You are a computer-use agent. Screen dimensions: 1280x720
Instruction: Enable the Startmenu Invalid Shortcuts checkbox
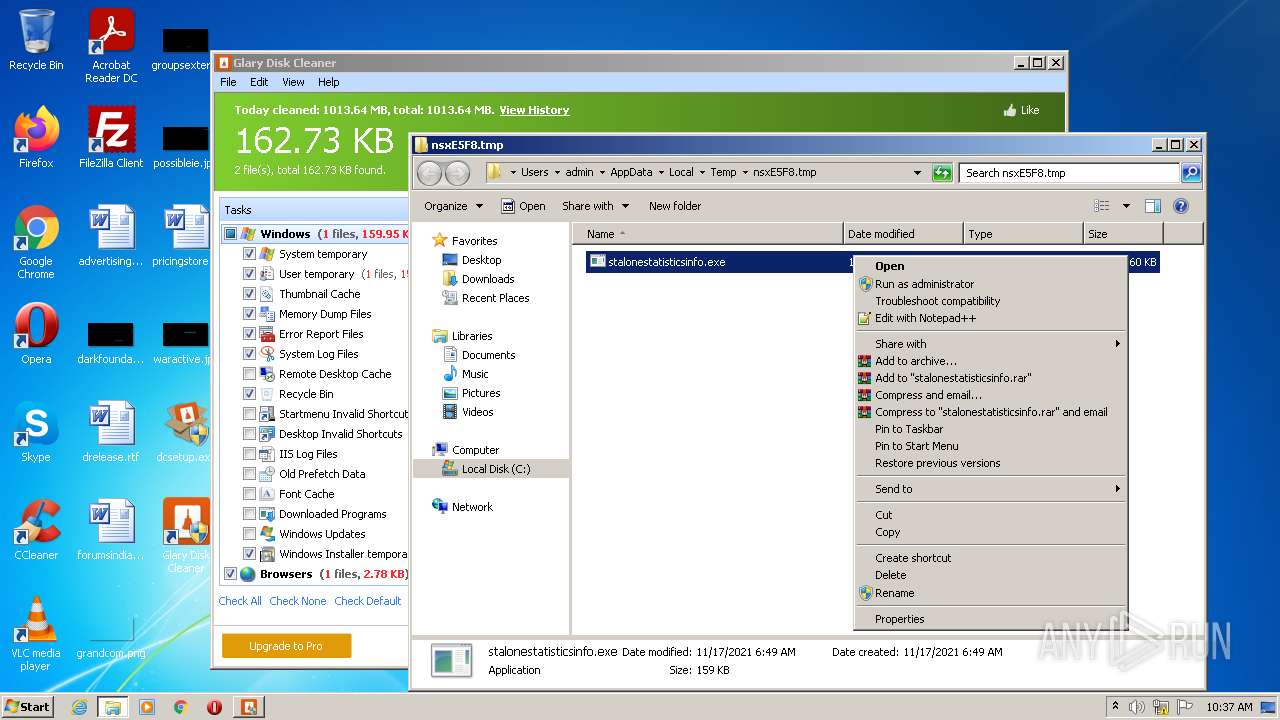(x=249, y=414)
